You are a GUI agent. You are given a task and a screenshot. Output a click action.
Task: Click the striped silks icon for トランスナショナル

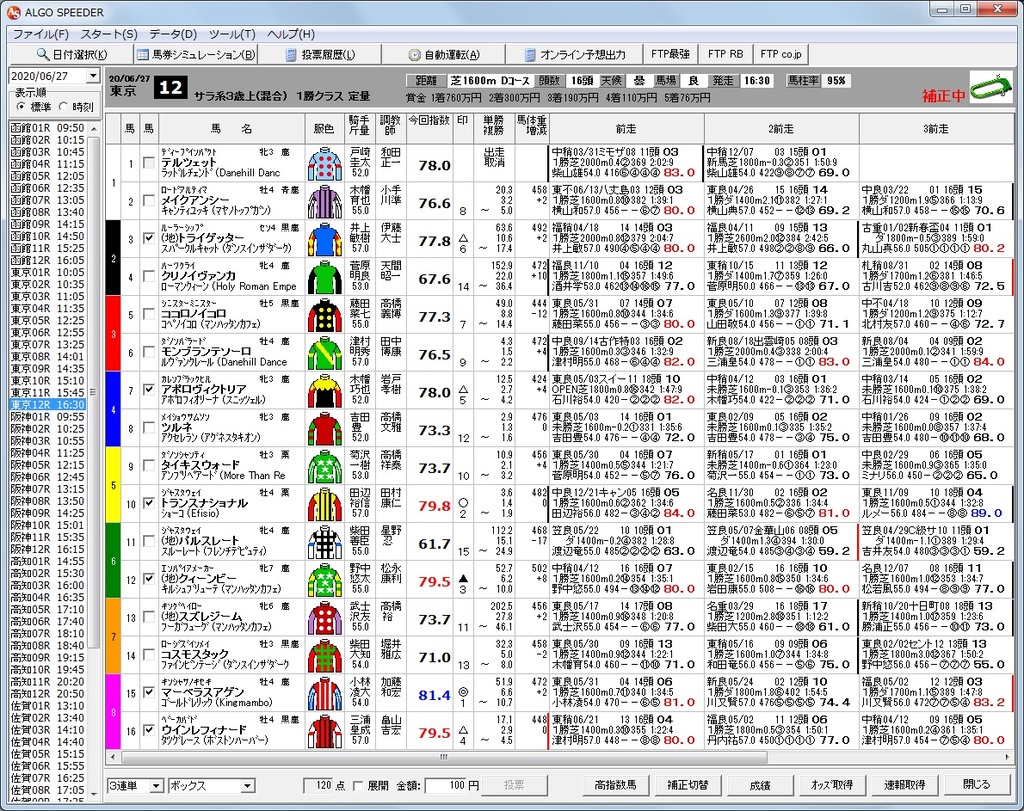coord(325,505)
